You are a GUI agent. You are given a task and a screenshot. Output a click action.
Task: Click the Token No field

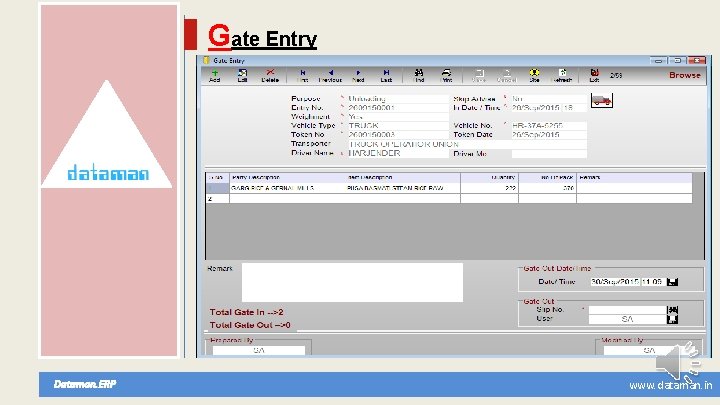pos(398,135)
